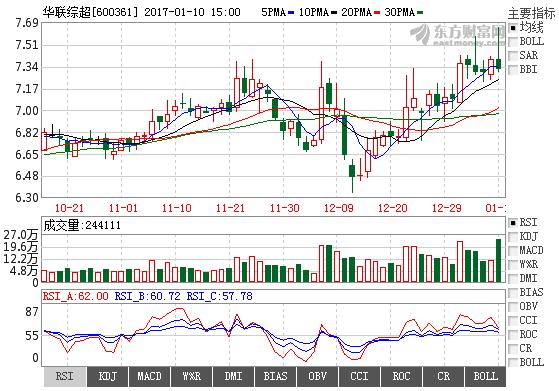Select the MACD sub-indicator radio
559x391 pixels.
[513, 251]
